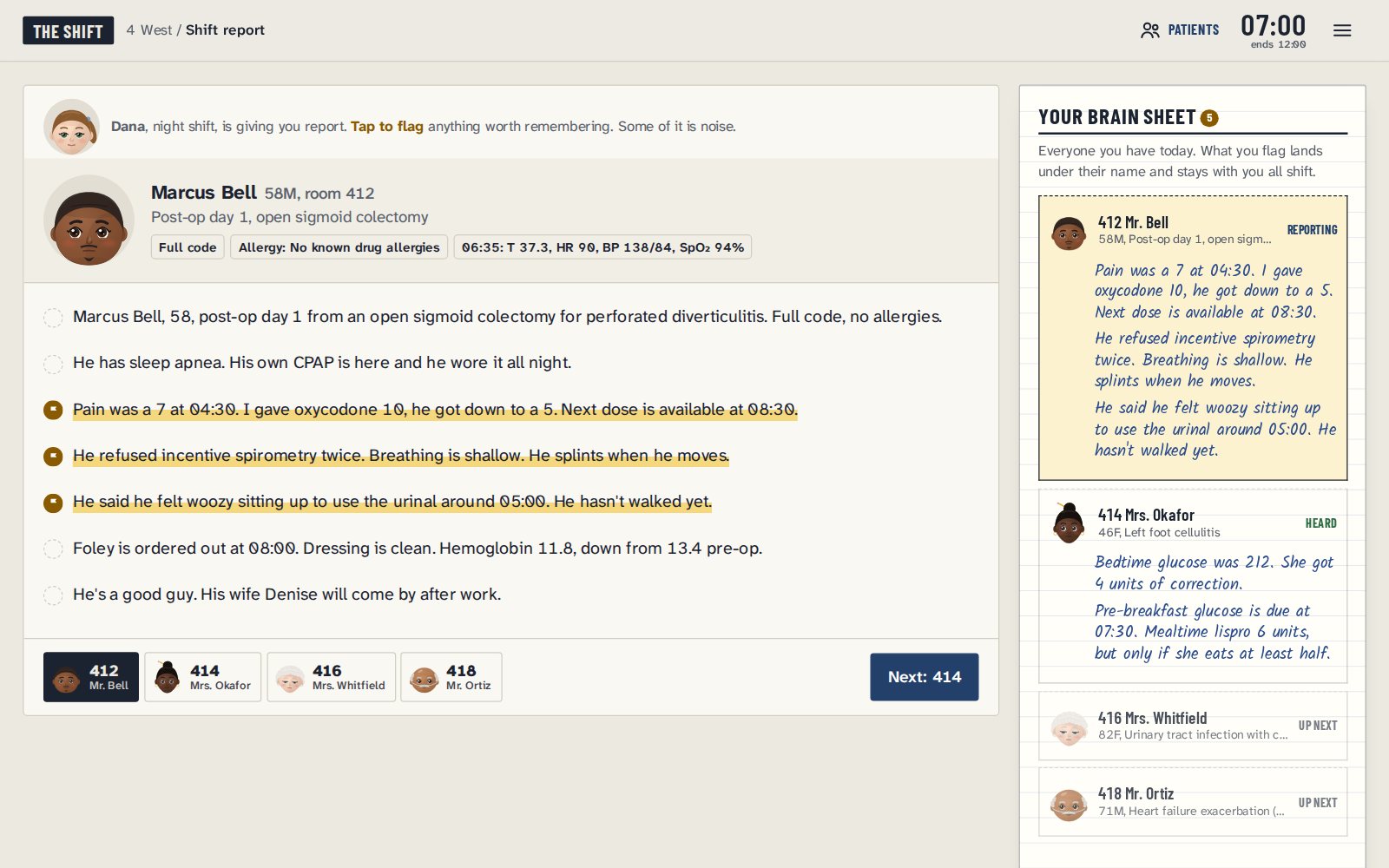Click Mrs. Okafor avatar in brain sheet
Viewport: 1389px width, 868px height.
click(x=1069, y=524)
